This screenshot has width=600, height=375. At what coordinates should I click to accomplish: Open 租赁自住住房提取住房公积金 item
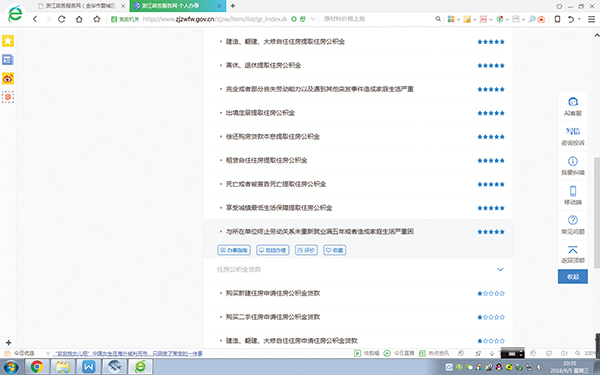pyautogui.click(x=266, y=160)
